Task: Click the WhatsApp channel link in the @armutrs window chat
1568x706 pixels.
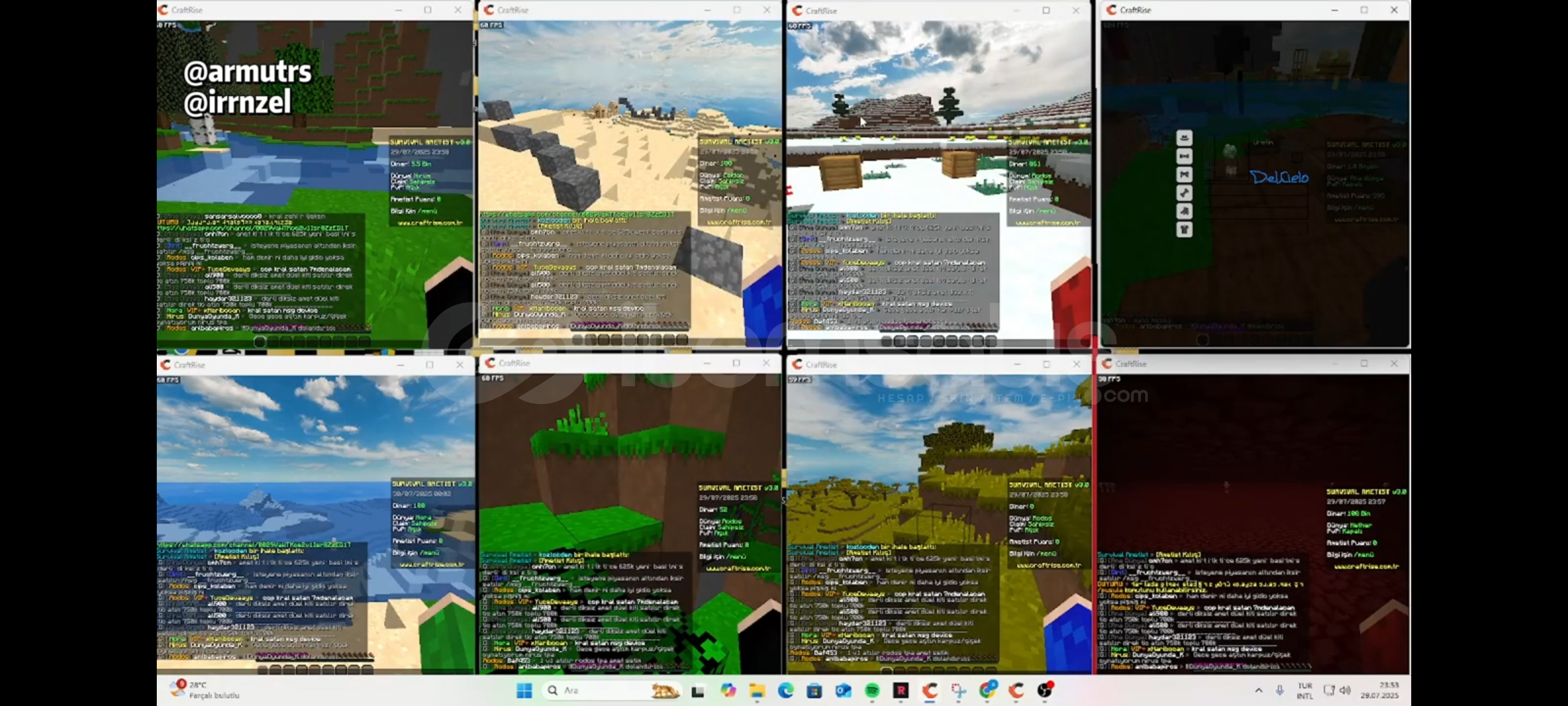Action: pos(252,228)
